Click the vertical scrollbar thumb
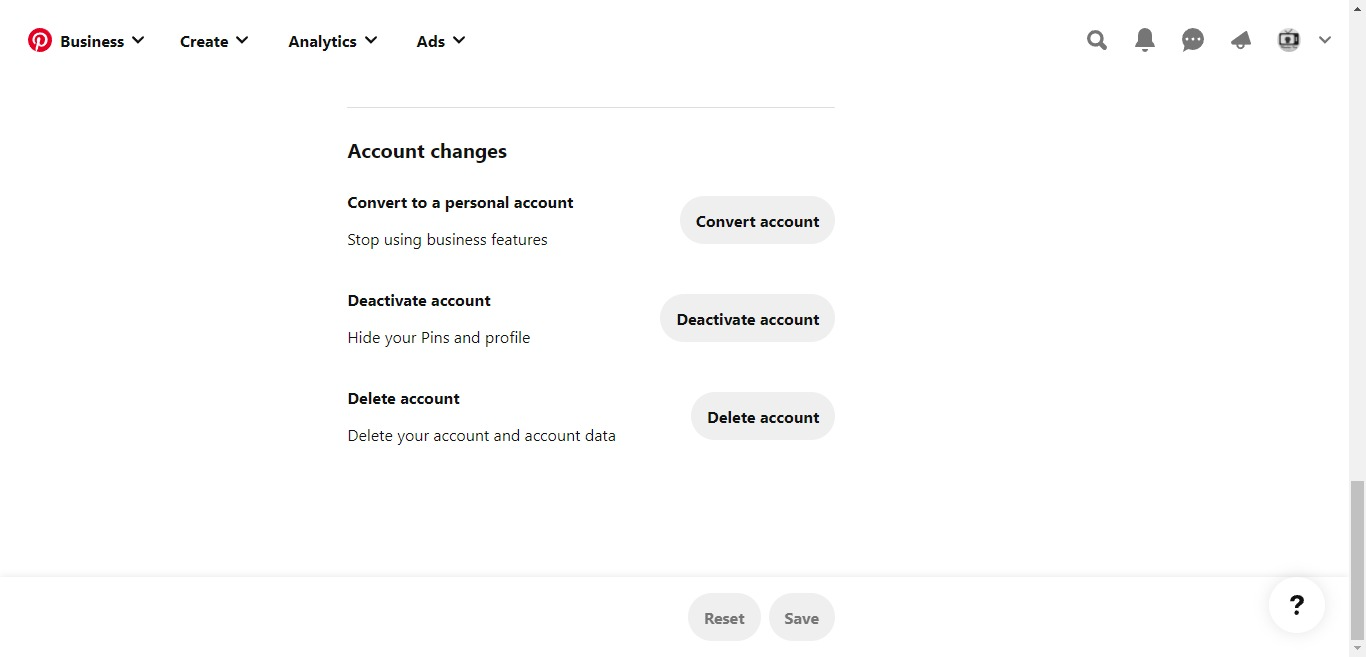 click(x=1357, y=558)
